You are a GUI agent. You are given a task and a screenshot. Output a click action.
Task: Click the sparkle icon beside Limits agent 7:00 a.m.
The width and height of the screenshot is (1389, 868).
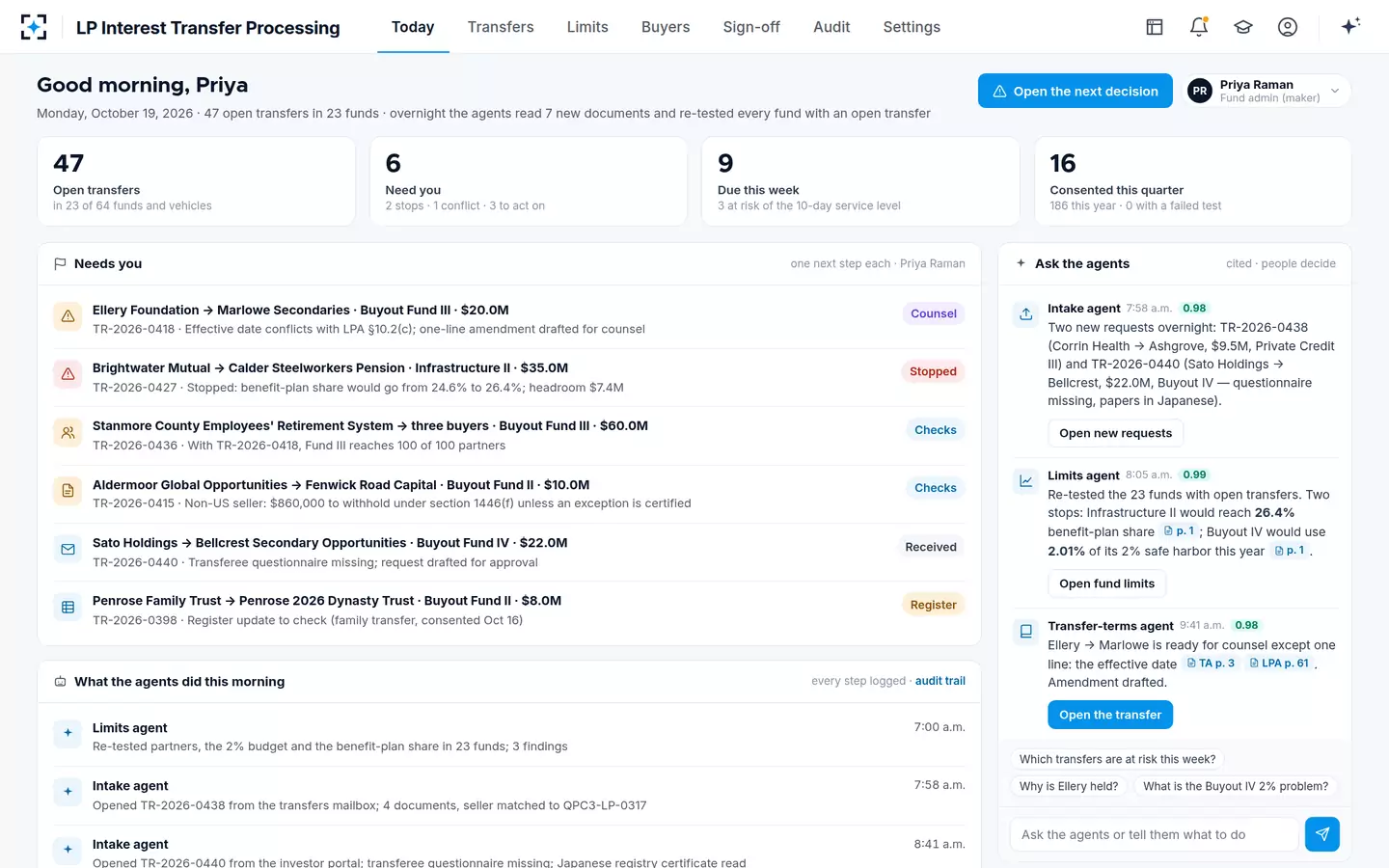pyautogui.click(x=68, y=733)
